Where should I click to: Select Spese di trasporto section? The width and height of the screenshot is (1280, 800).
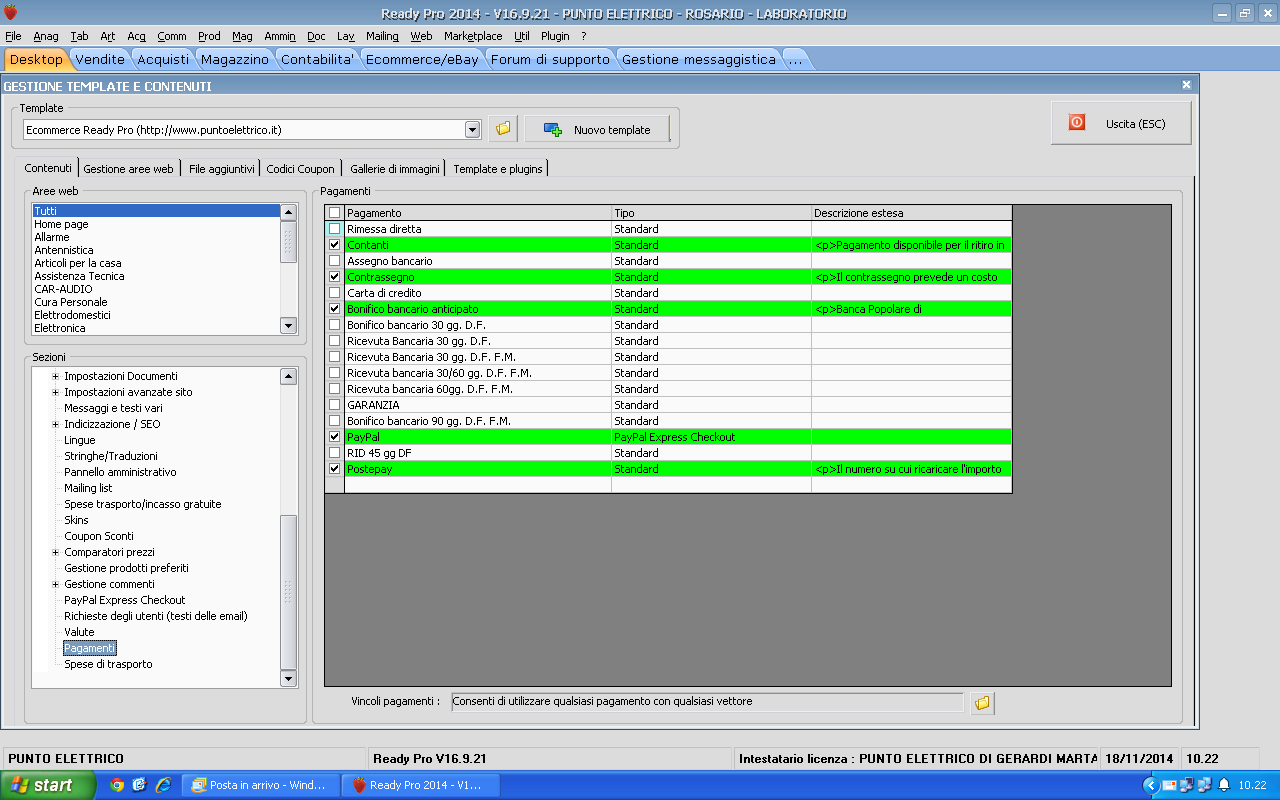[x=108, y=664]
